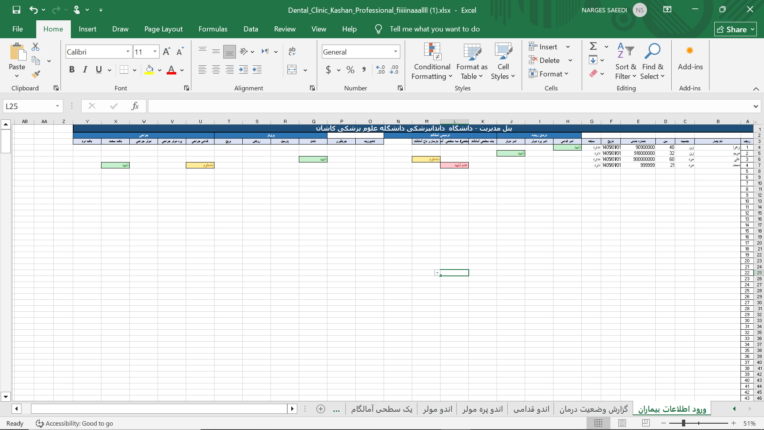Expand the Sort & Filter menu
The image size is (764, 430).
(626, 61)
